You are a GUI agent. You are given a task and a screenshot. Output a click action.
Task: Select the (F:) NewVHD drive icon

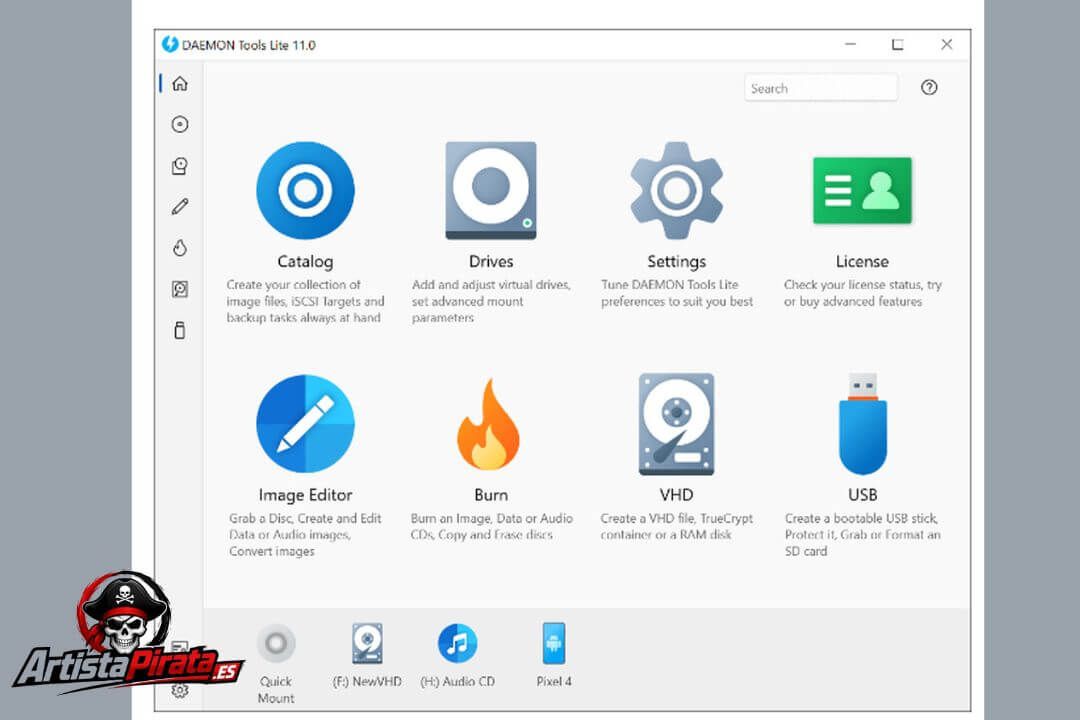pos(367,644)
